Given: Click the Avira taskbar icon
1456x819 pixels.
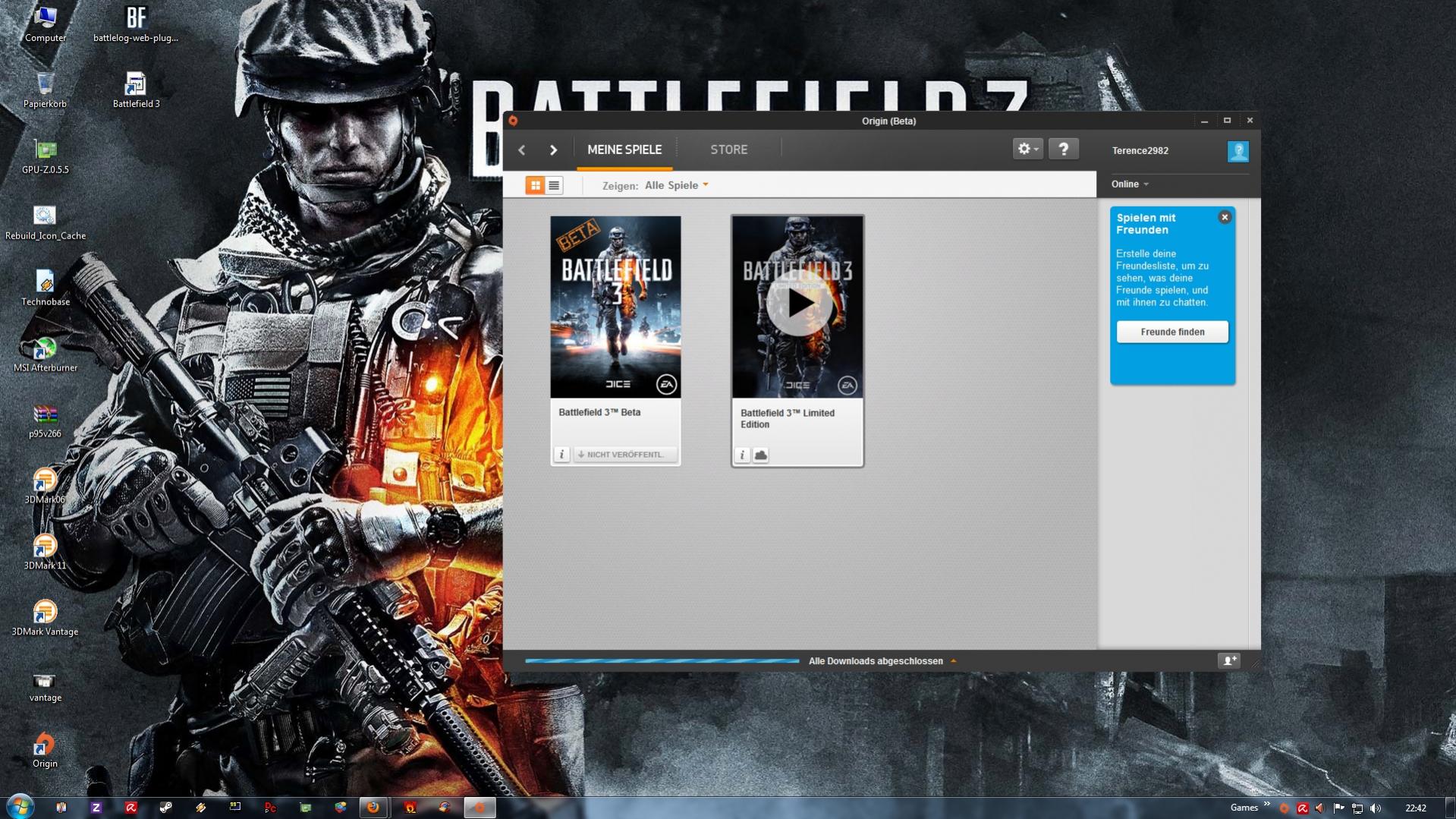Looking at the screenshot, I should tap(131, 808).
